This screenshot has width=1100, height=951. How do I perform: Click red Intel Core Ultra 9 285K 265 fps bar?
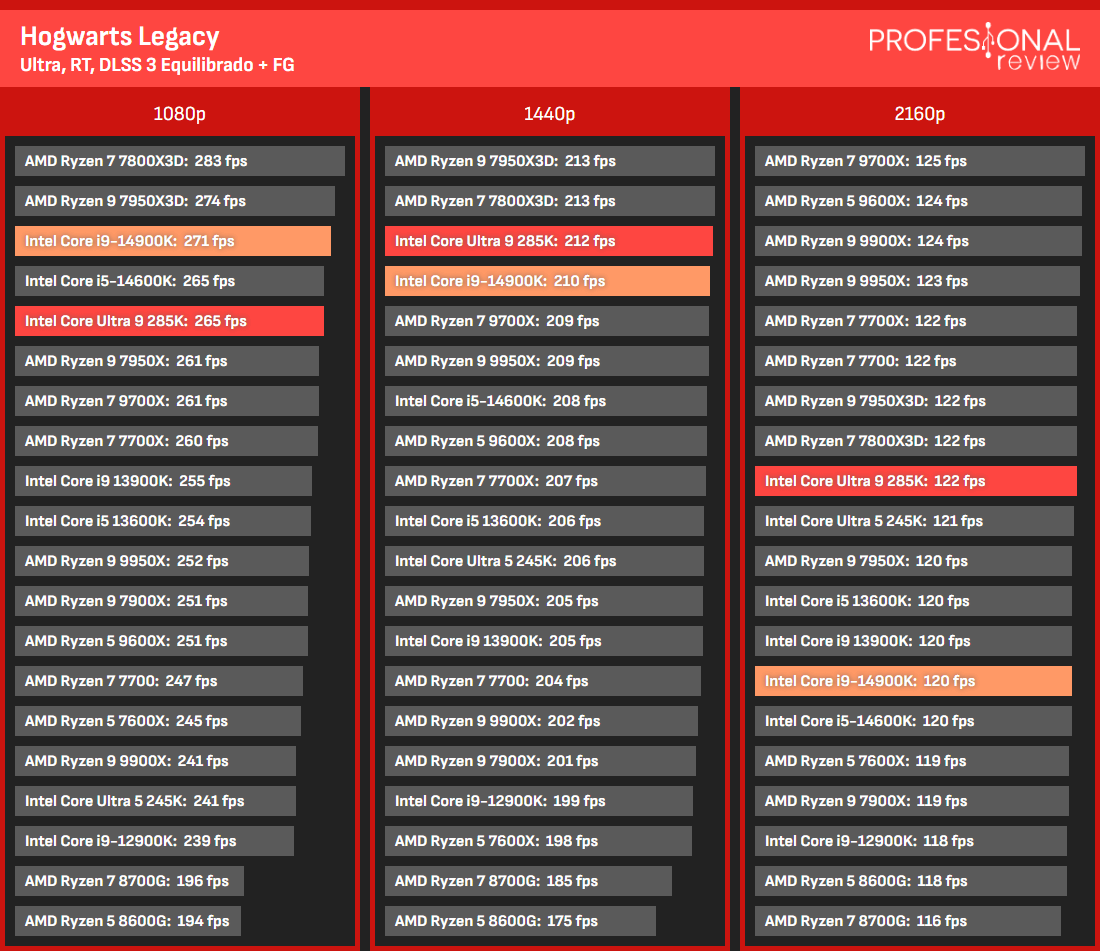pyautogui.click(x=169, y=321)
